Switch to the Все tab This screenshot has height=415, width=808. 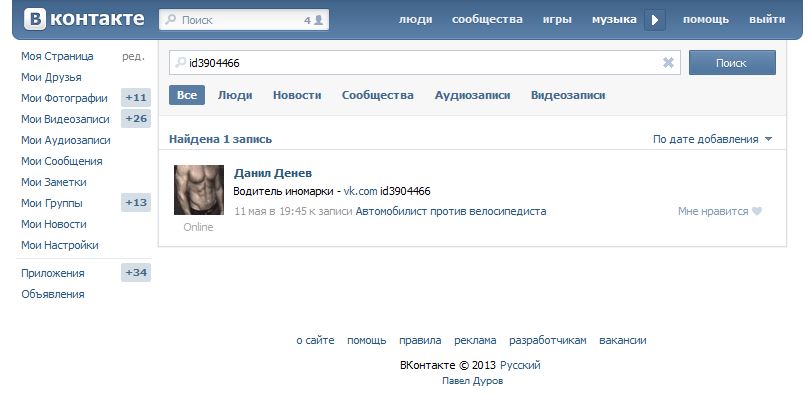[x=187, y=95]
